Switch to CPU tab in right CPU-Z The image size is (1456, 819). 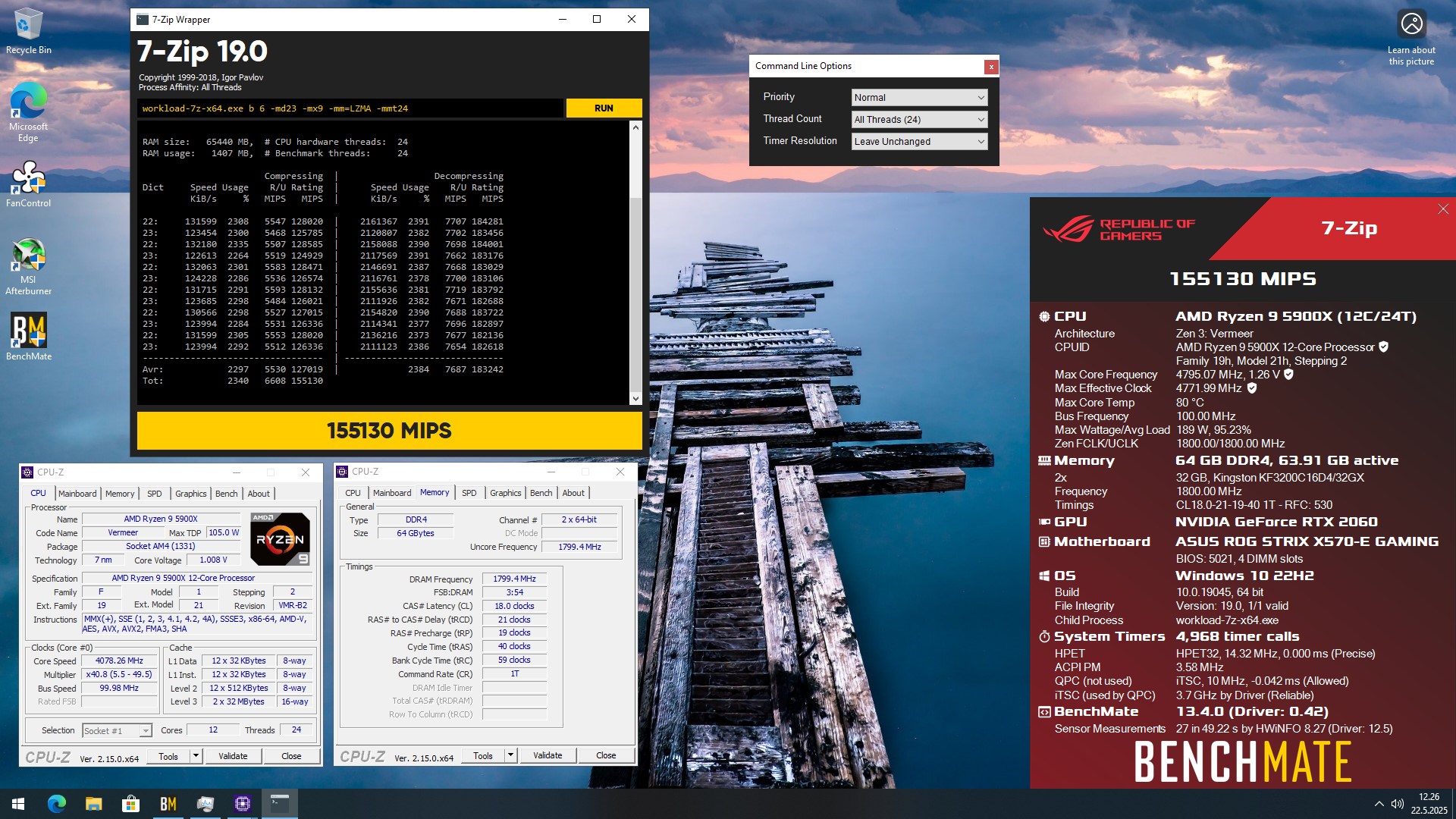tap(353, 493)
